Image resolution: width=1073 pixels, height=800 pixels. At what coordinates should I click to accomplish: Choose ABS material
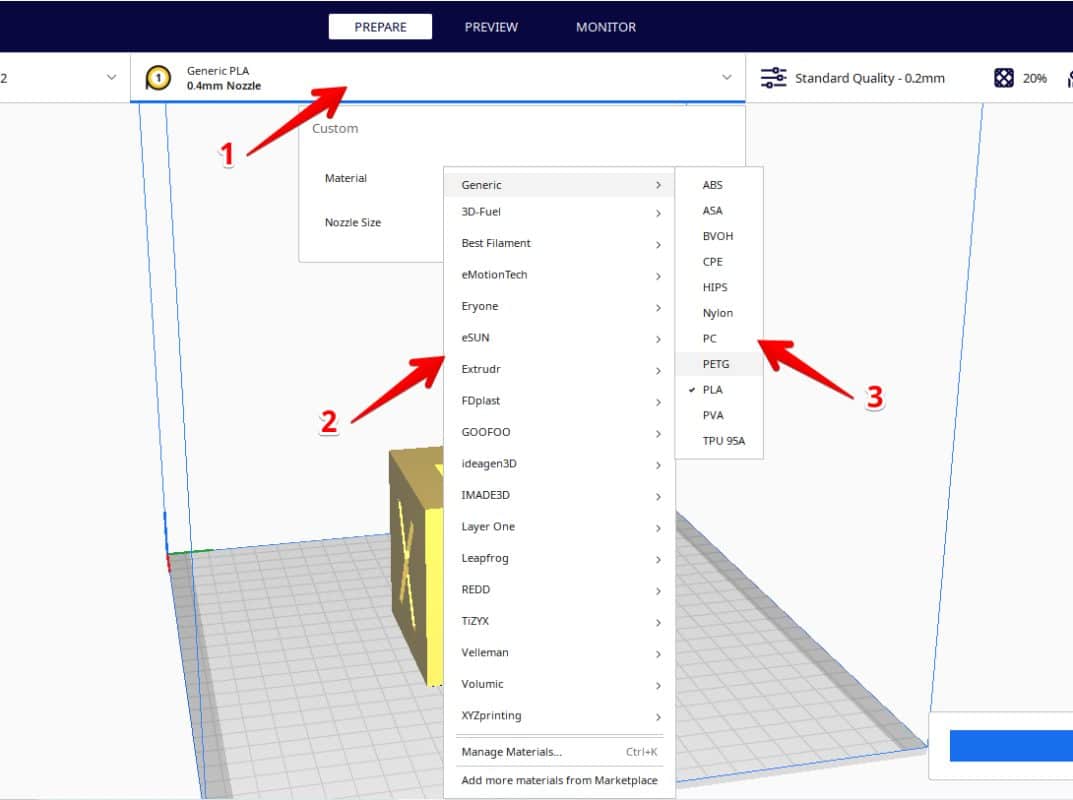tap(712, 185)
